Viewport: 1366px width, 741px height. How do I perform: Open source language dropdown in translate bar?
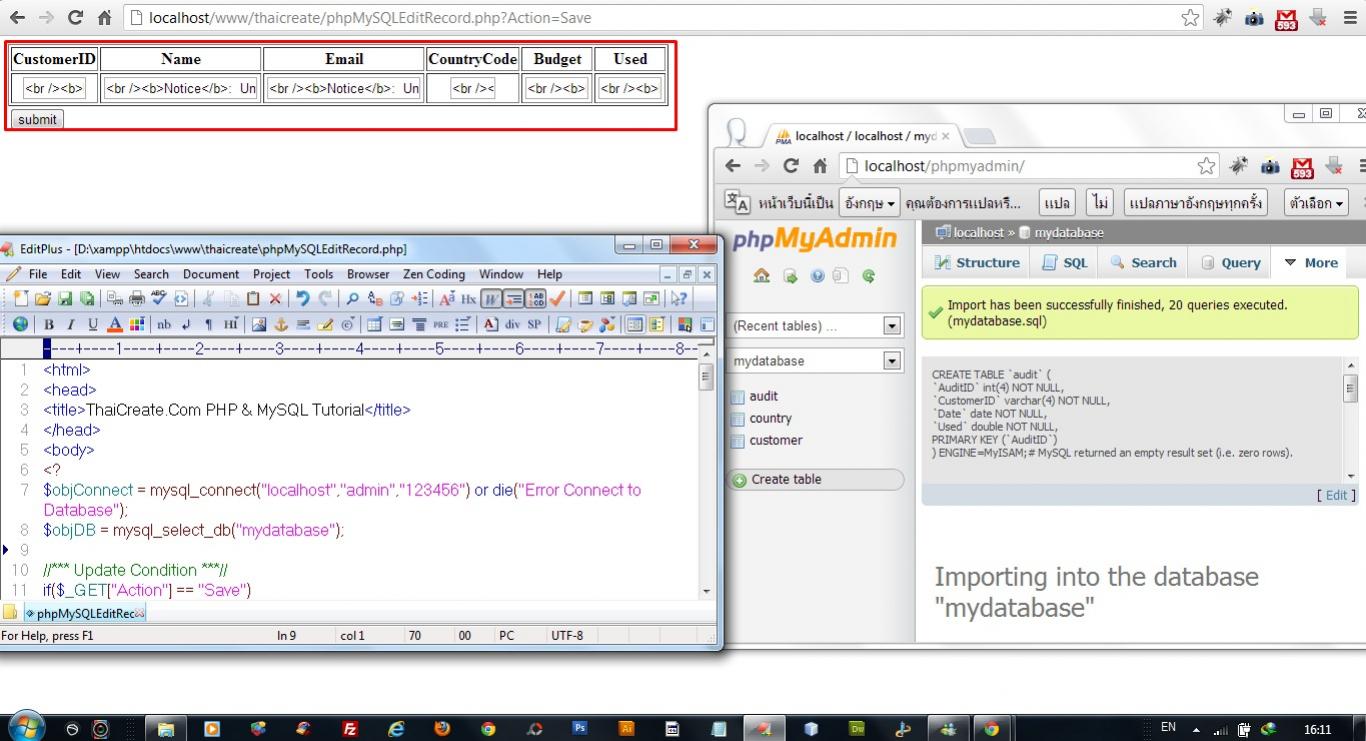869,203
